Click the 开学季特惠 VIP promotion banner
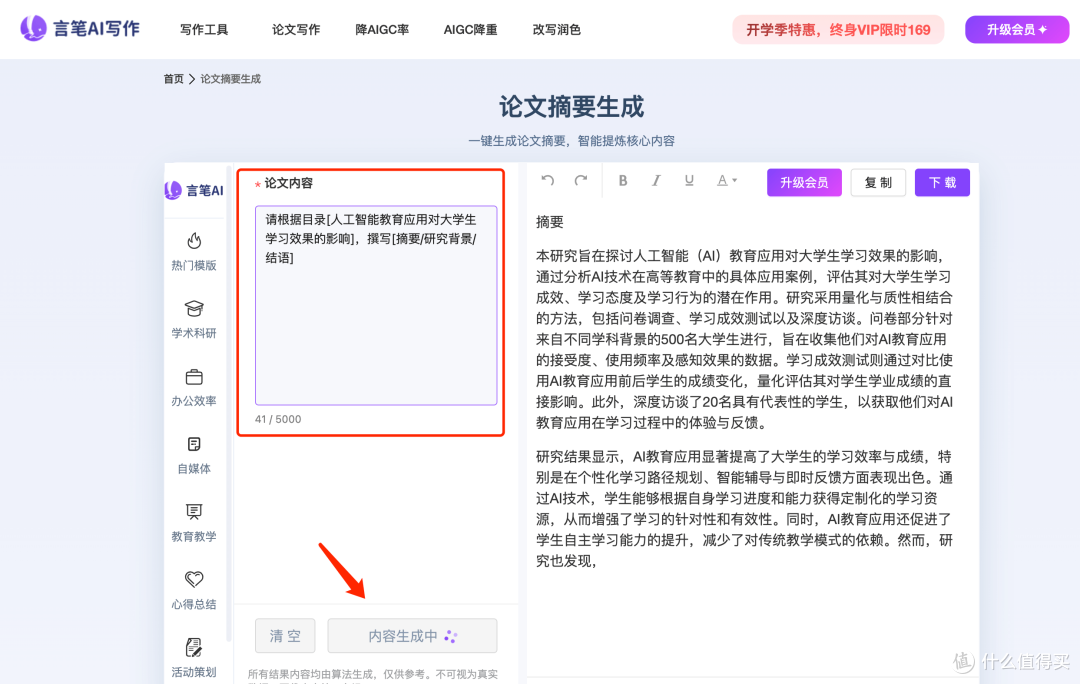The image size is (1080, 684). coord(838,30)
